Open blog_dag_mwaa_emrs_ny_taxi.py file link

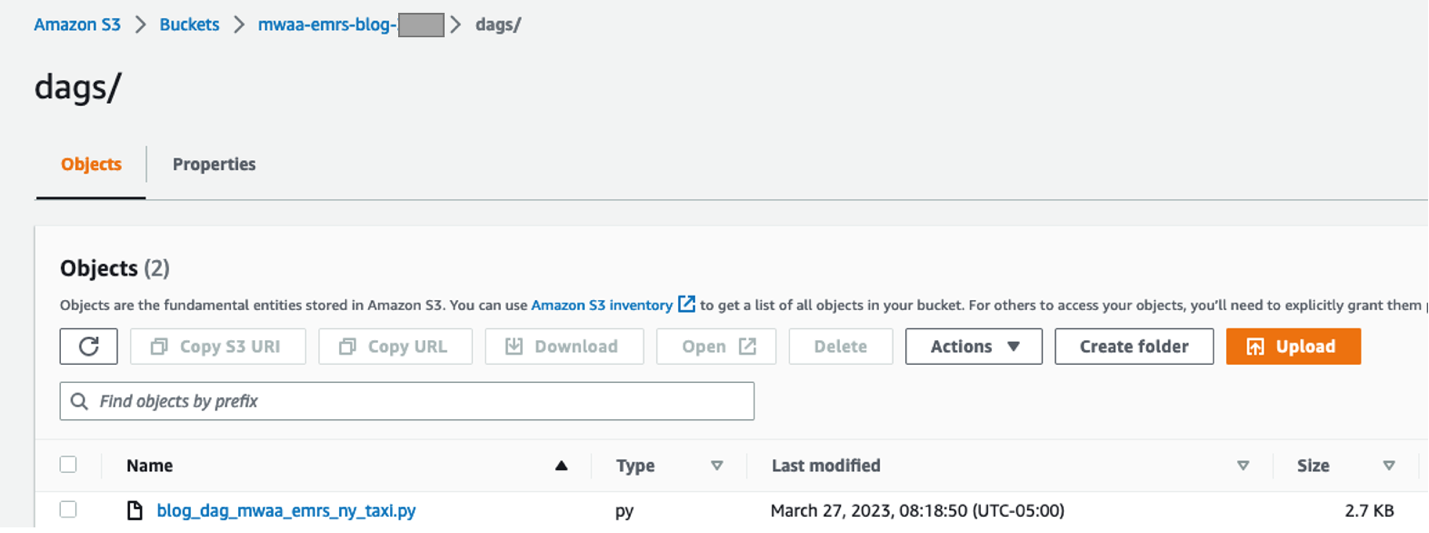pyautogui.click(x=286, y=511)
